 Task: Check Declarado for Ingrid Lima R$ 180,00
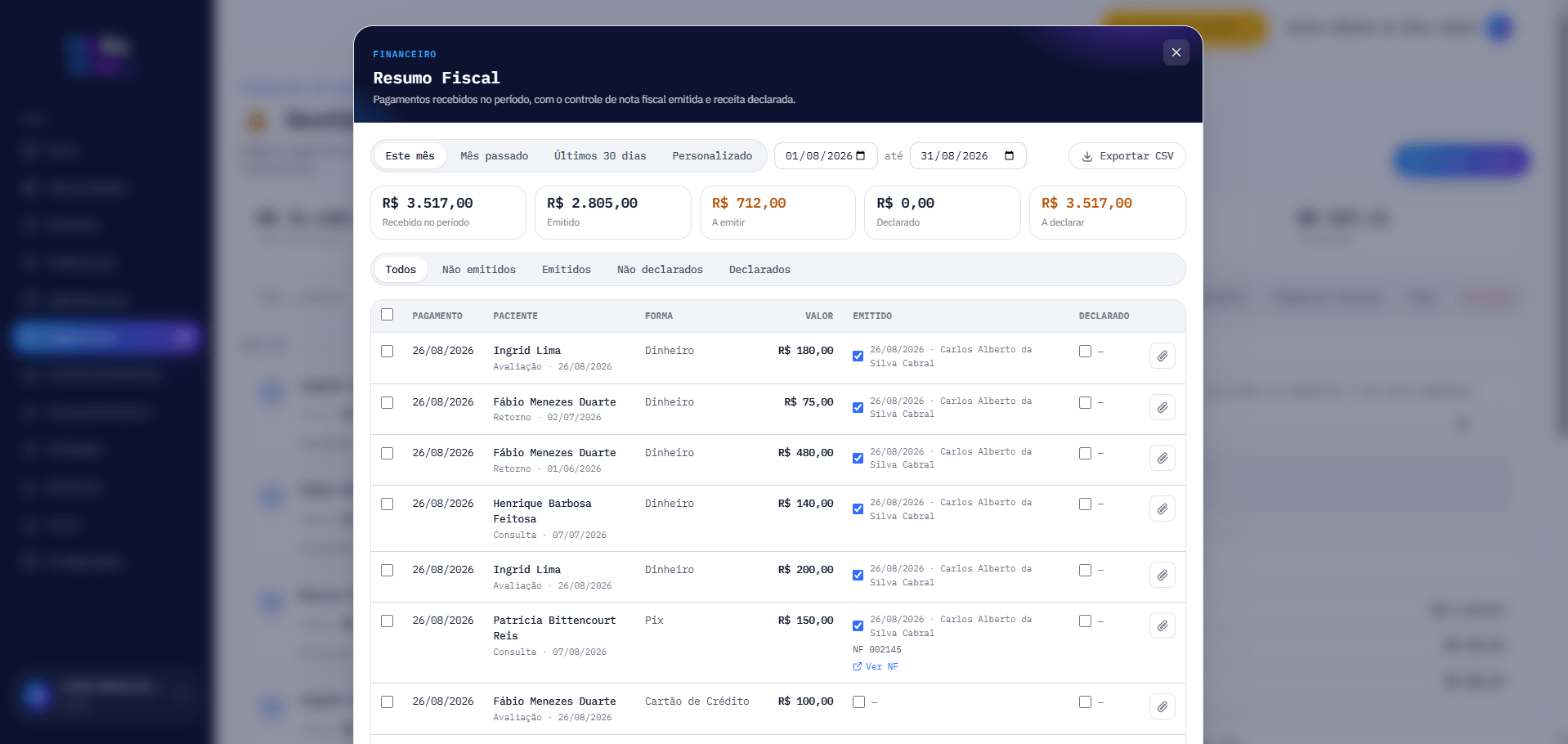tap(1085, 352)
